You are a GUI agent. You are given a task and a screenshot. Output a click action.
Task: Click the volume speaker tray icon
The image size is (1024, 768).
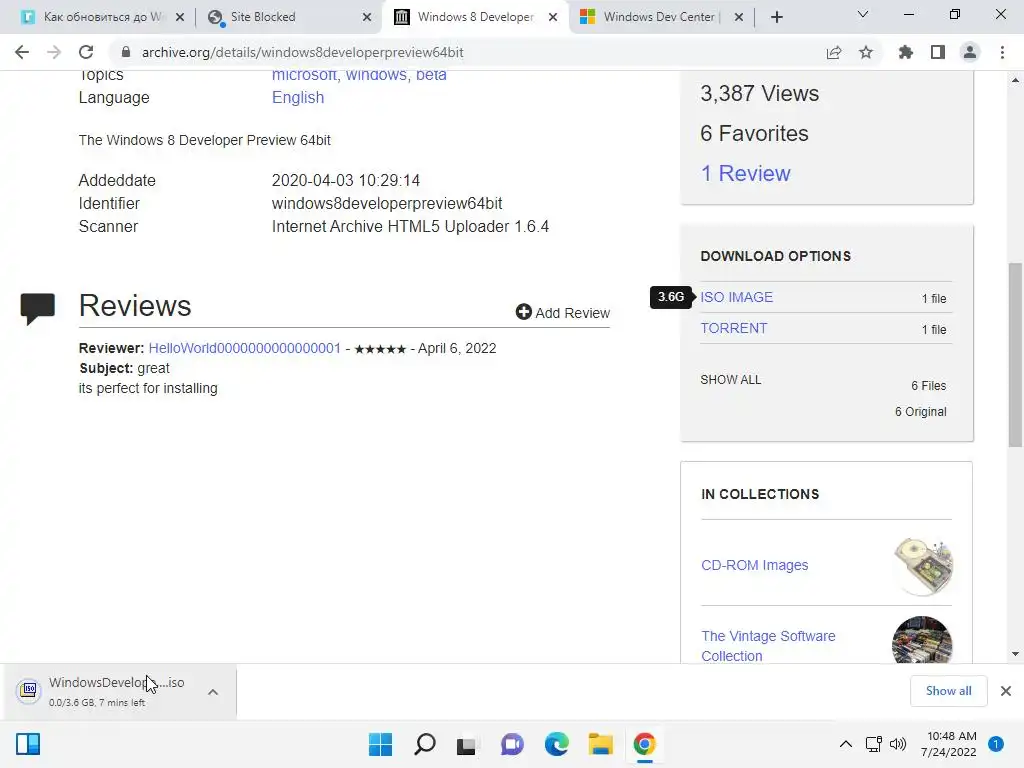(x=898, y=744)
